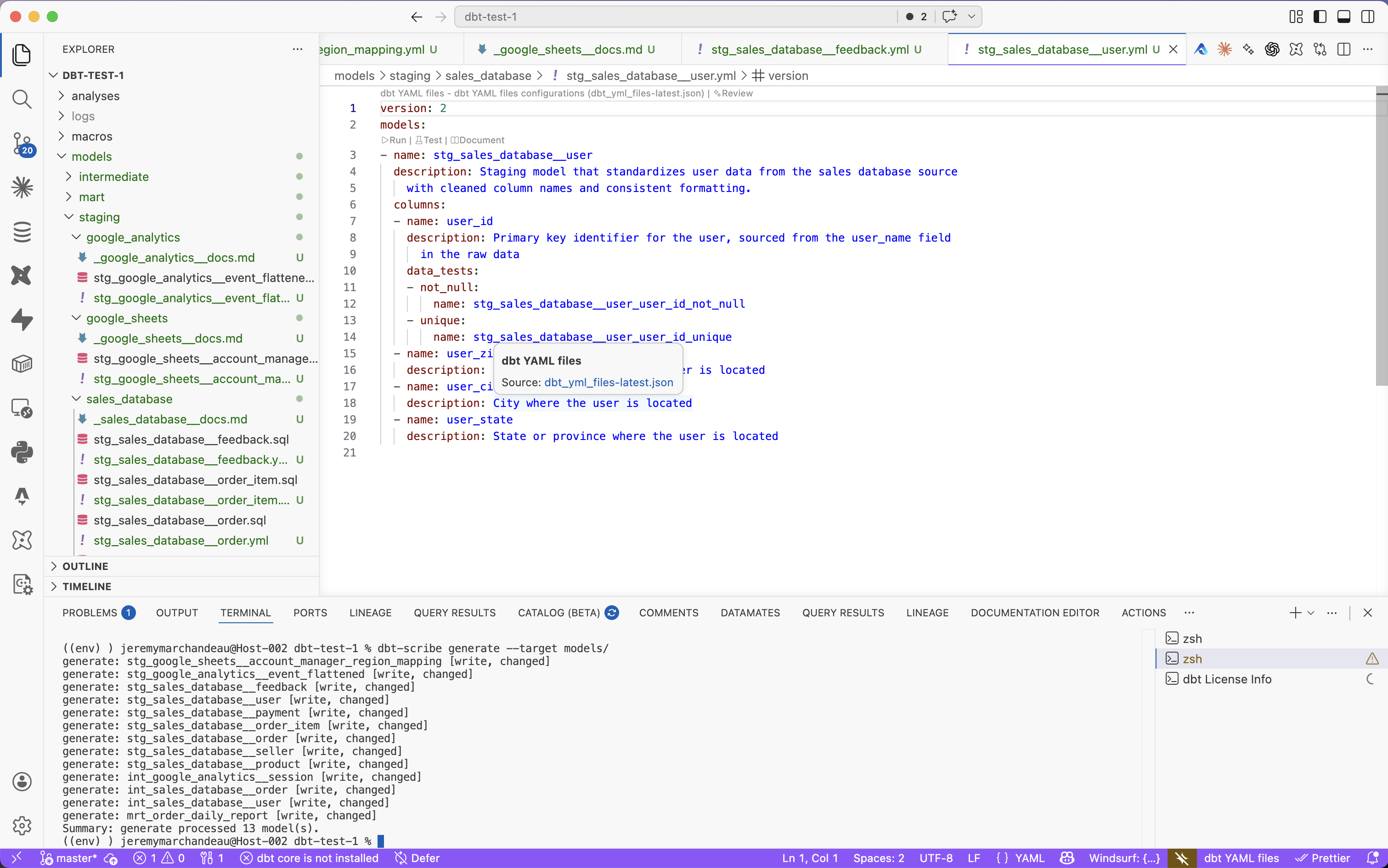
Task: Switch to the OUTPUT panel tab
Action: pyautogui.click(x=177, y=613)
